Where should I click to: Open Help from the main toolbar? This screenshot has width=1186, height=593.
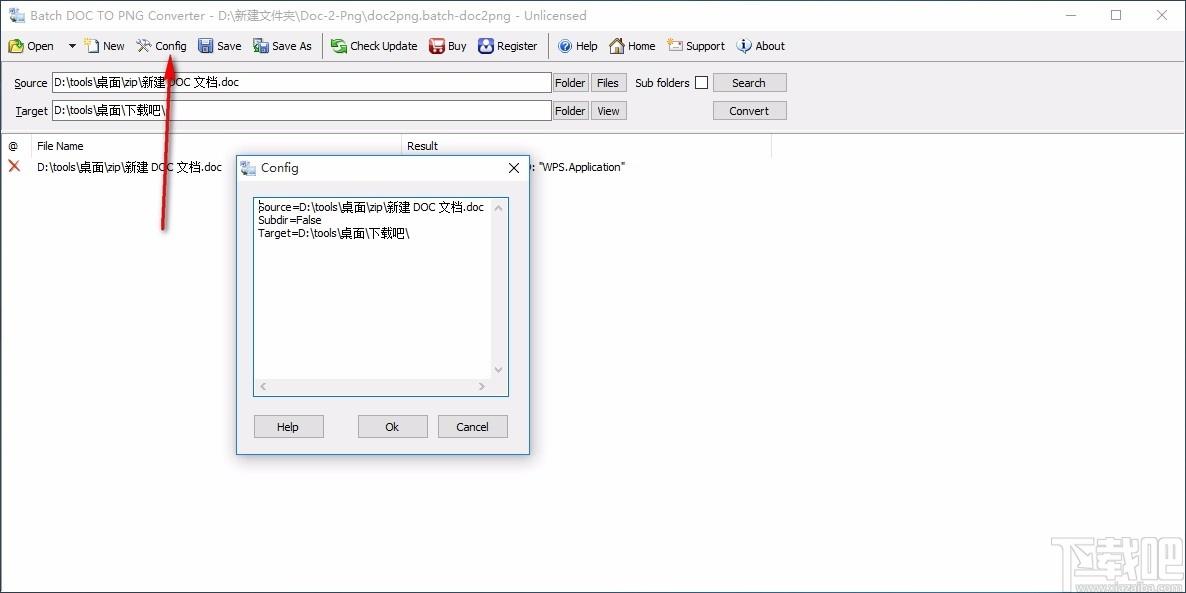tap(578, 46)
